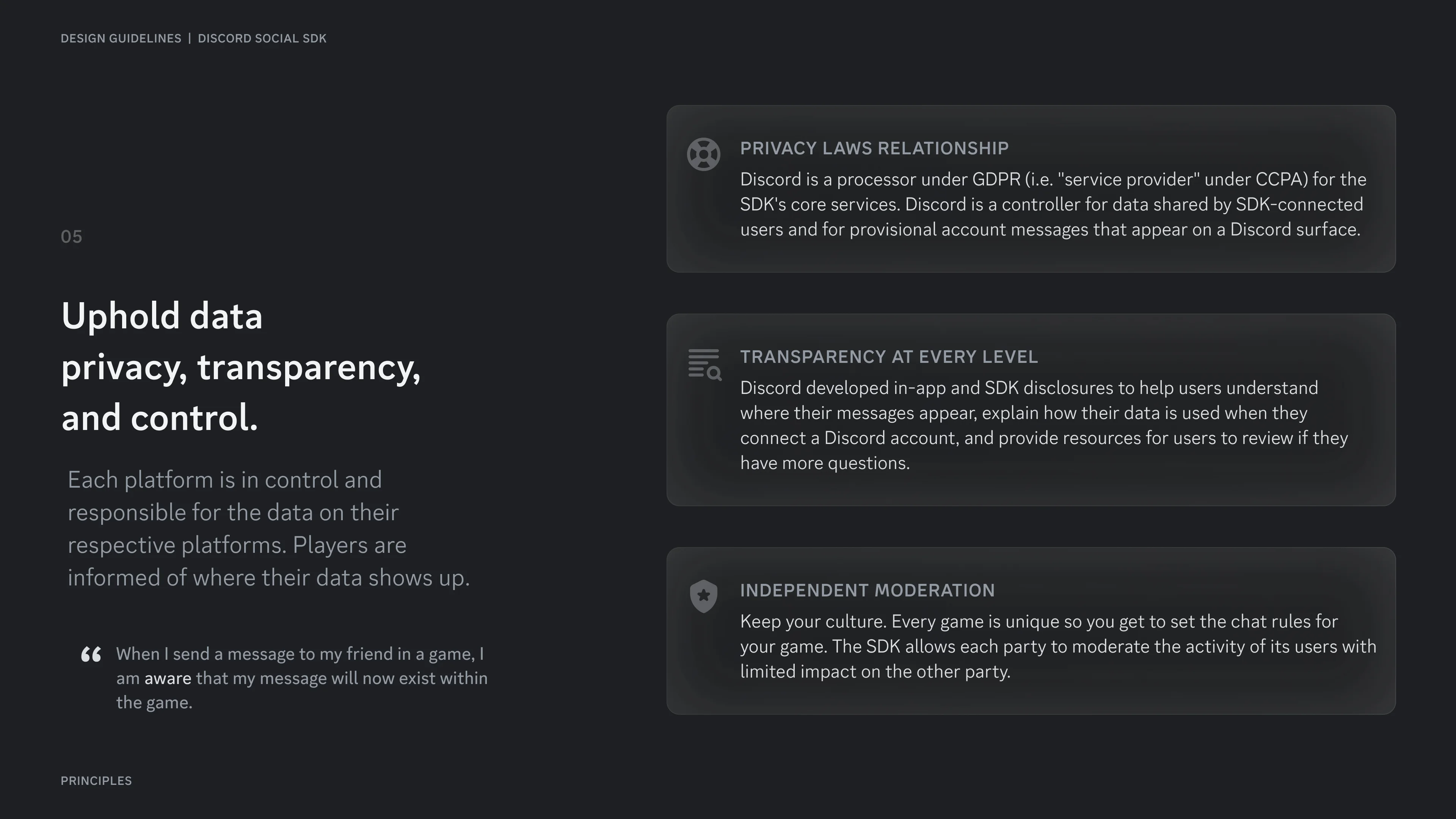Image resolution: width=1456 pixels, height=819 pixels.
Task: Click the Each platform is in control paragraph
Action: coord(269,529)
